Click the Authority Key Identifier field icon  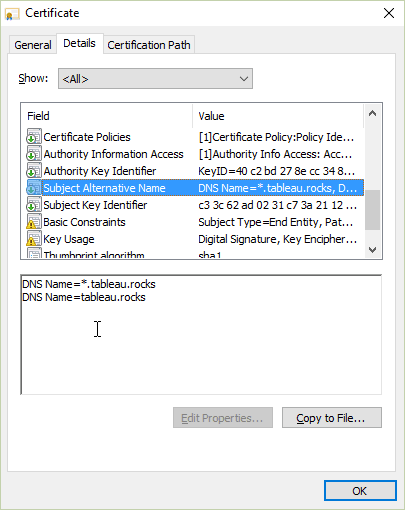[x=34, y=171]
